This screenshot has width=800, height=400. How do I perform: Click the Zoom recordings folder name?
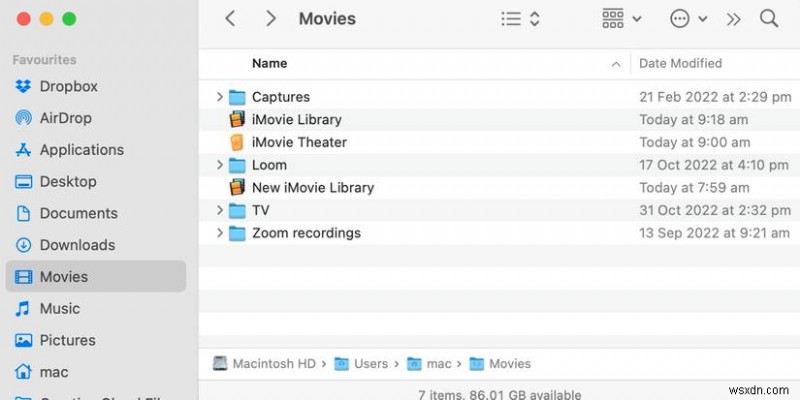coord(306,233)
